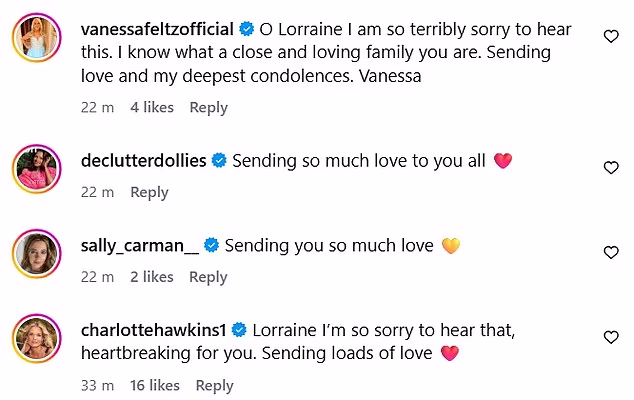This screenshot has width=634, height=400.
Task: Click the 33 m timestamp on charlottehawkins1 comment
Action: tap(96, 385)
